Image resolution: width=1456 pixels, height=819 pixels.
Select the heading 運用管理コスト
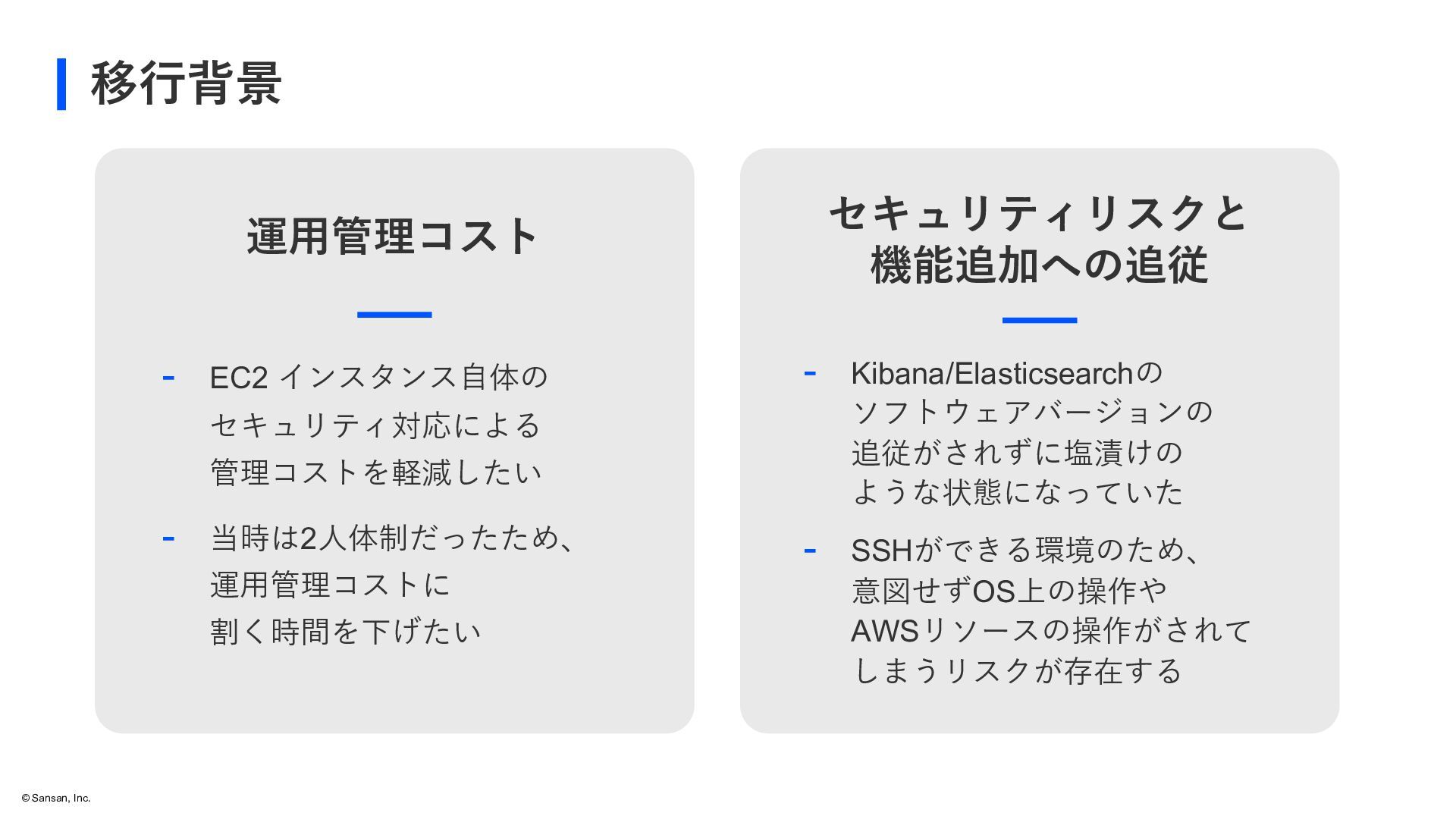click(394, 236)
